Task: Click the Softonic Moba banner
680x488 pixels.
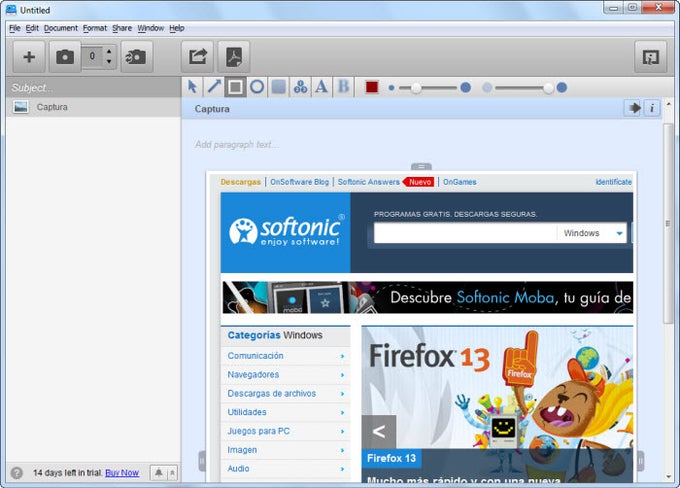Action: pyautogui.click(x=428, y=298)
